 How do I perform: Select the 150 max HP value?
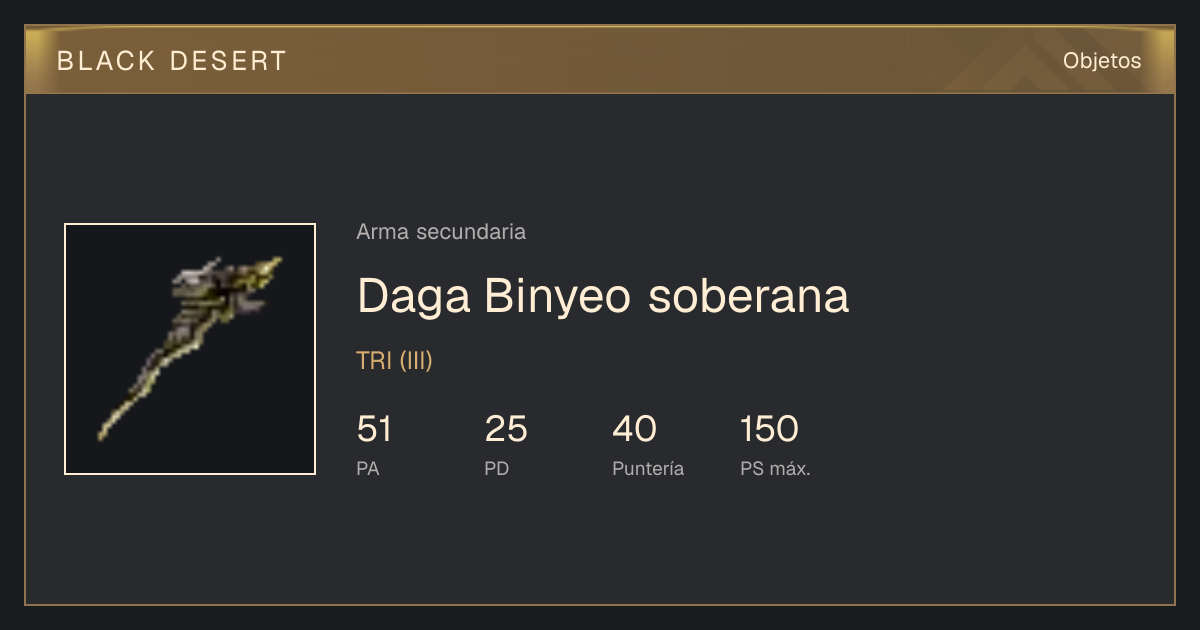(769, 429)
